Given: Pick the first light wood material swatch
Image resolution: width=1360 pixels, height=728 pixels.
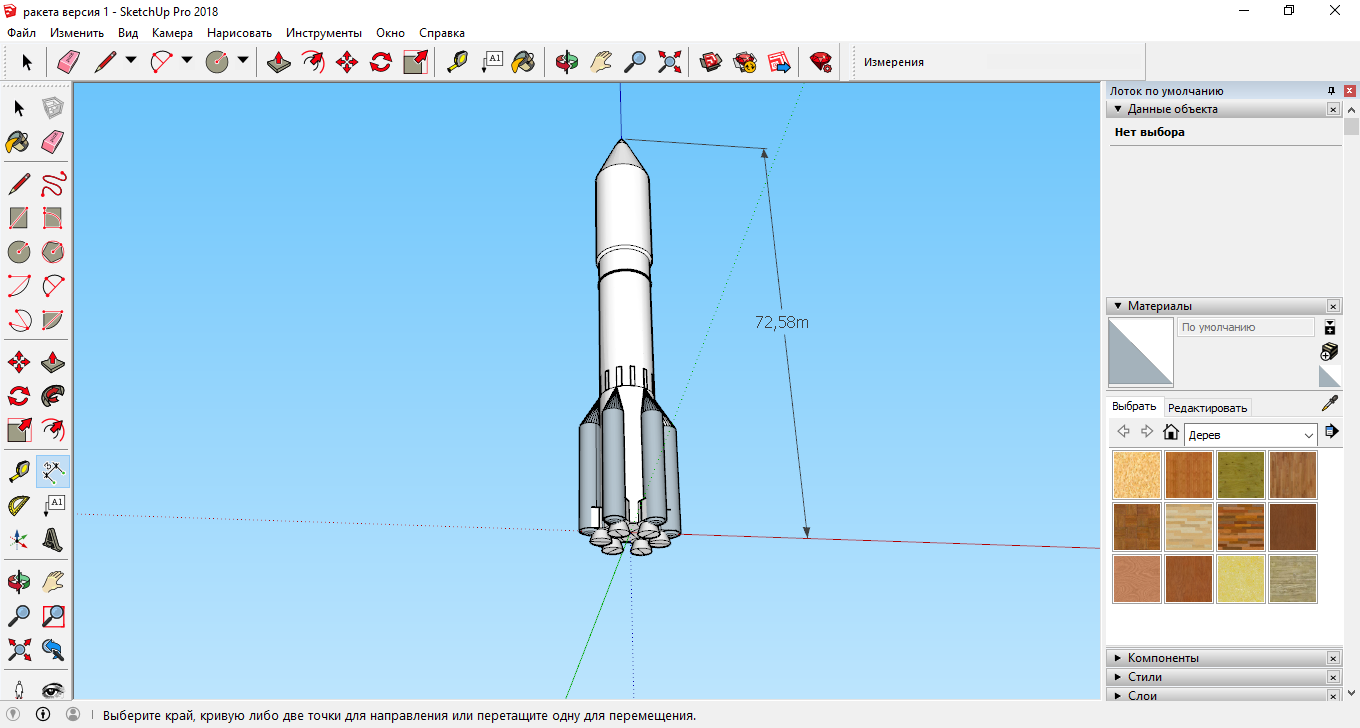Looking at the screenshot, I should [1136, 474].
